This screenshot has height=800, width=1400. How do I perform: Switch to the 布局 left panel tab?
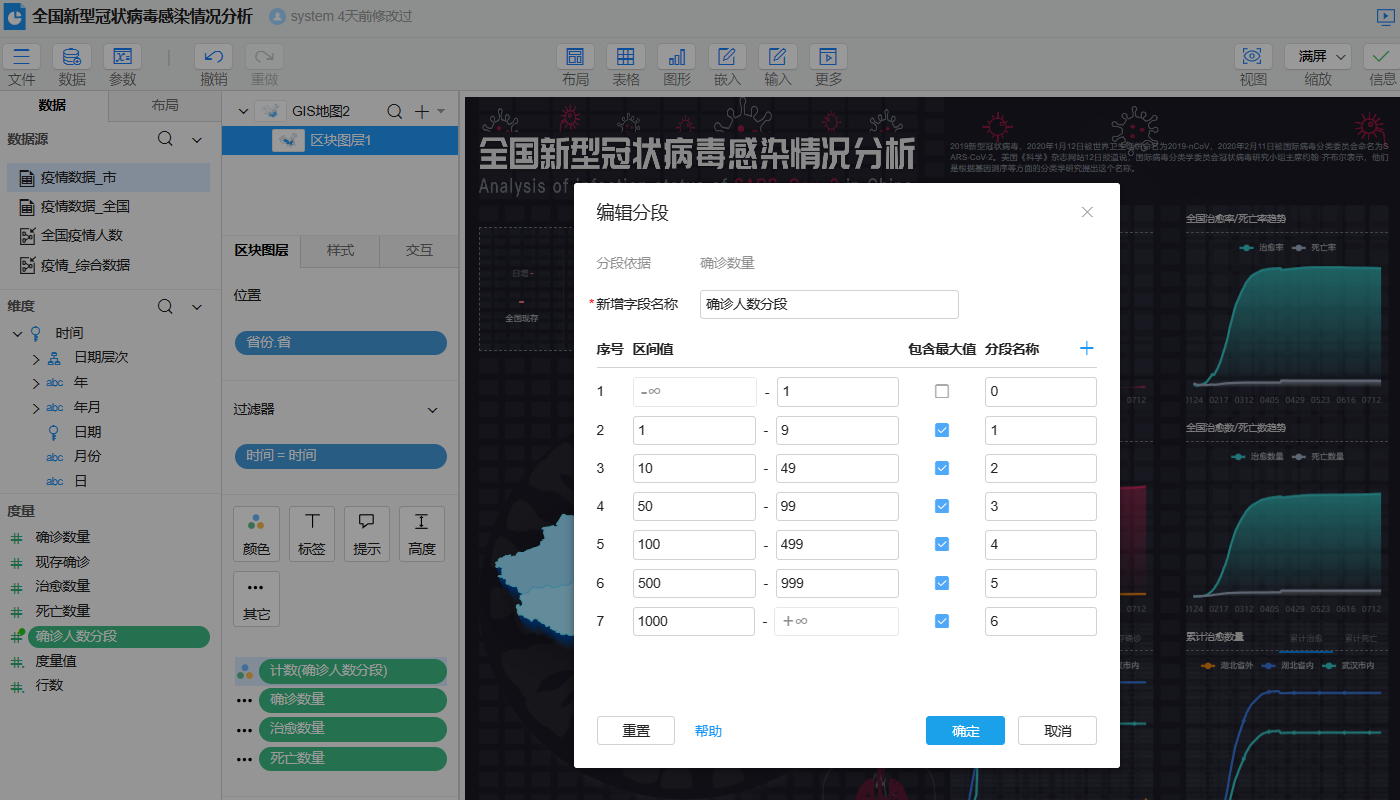point(165,106)
